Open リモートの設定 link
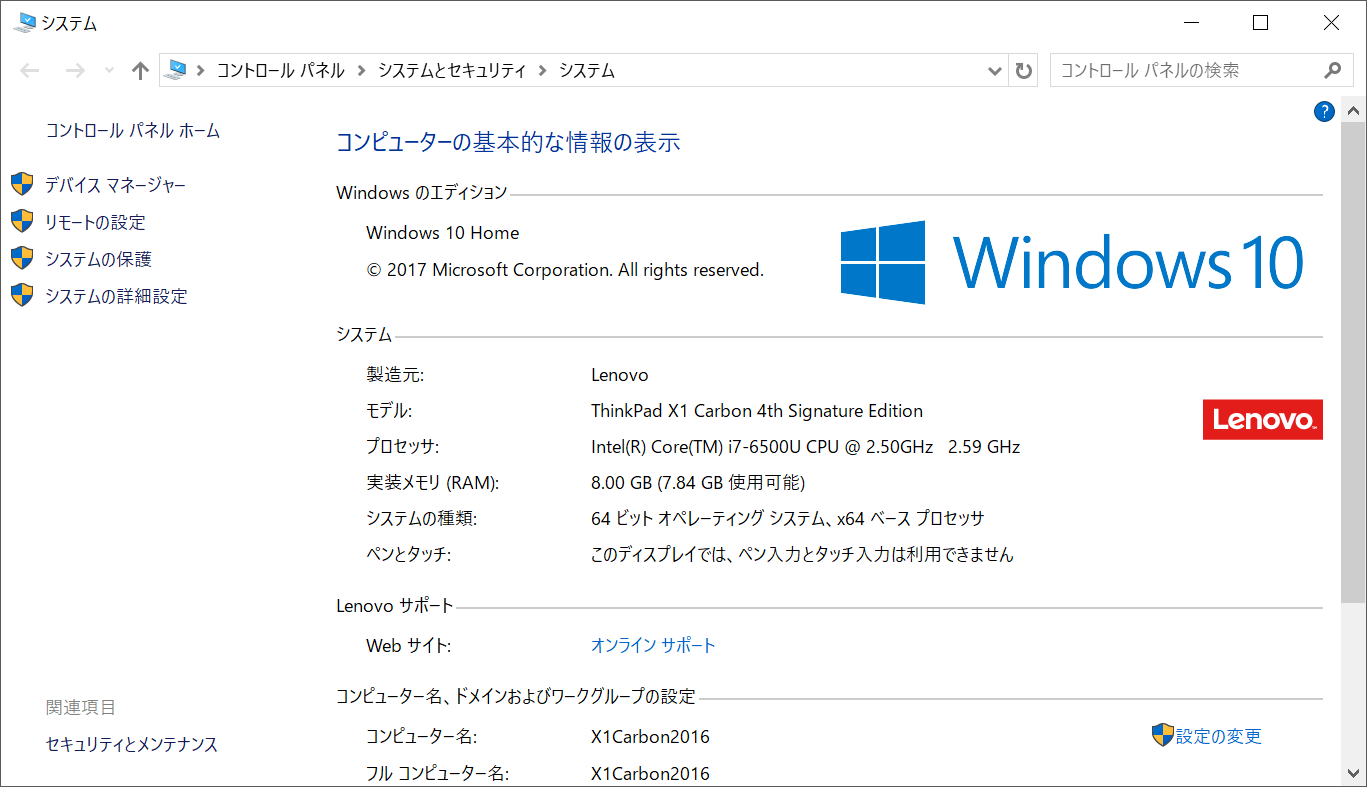This screenshot has width=1367, height=787. coord(95,223)
